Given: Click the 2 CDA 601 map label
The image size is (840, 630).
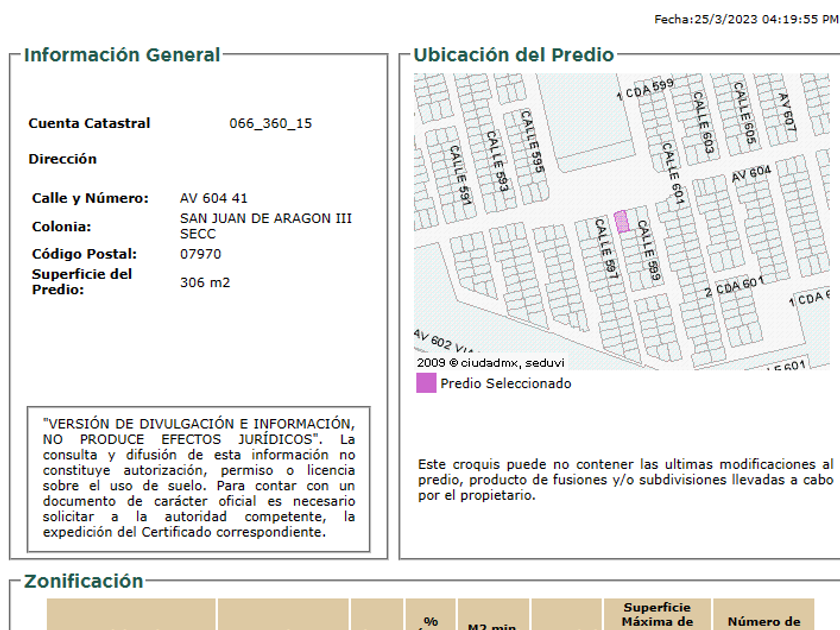Looking at the screenshot, I should [734, 288].
